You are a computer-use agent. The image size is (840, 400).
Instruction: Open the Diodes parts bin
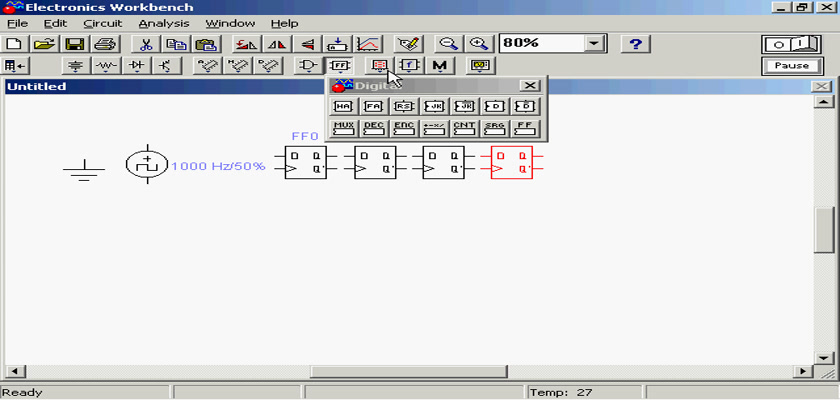pyautogui.click(x=136, y=66)
